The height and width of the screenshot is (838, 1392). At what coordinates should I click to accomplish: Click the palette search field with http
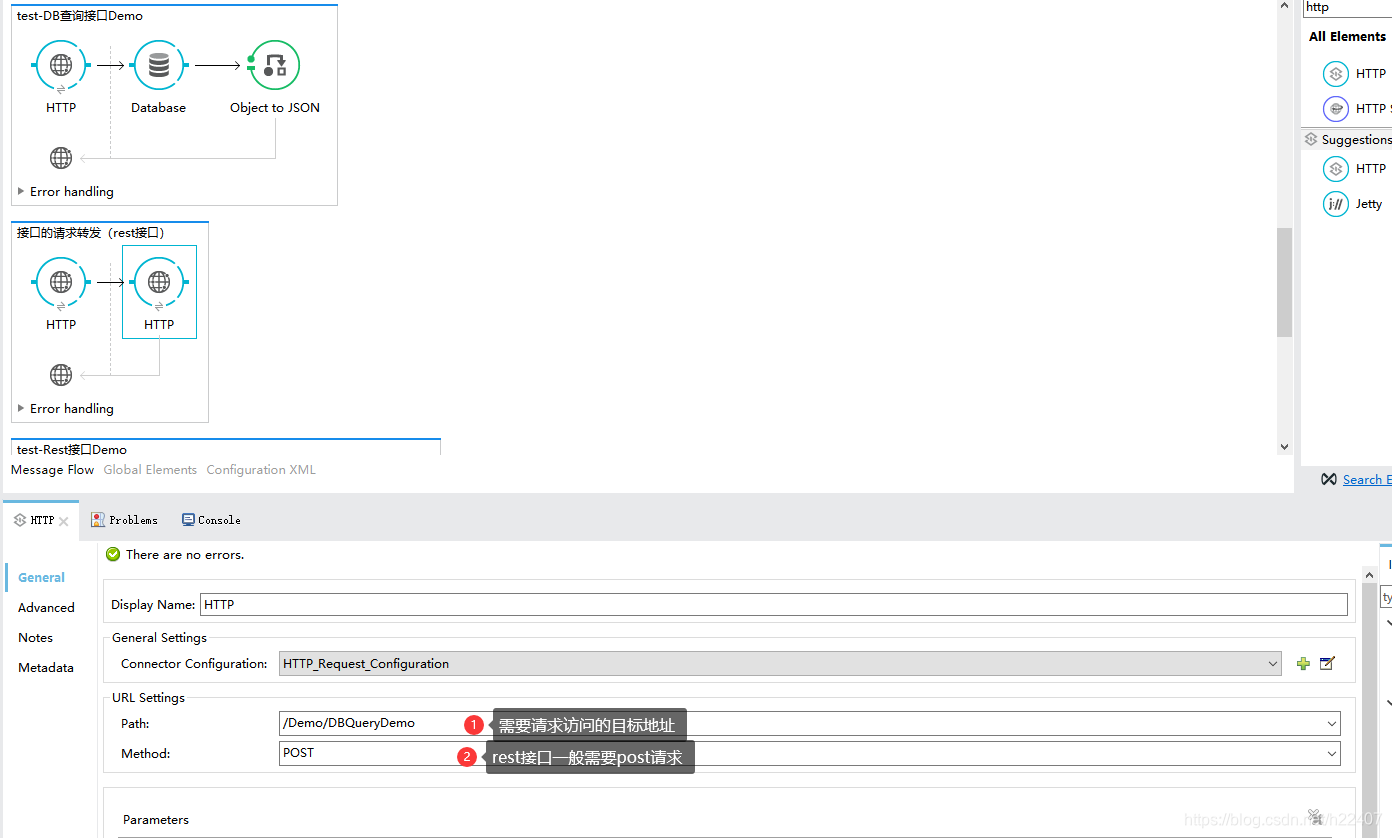[1347, 8]
